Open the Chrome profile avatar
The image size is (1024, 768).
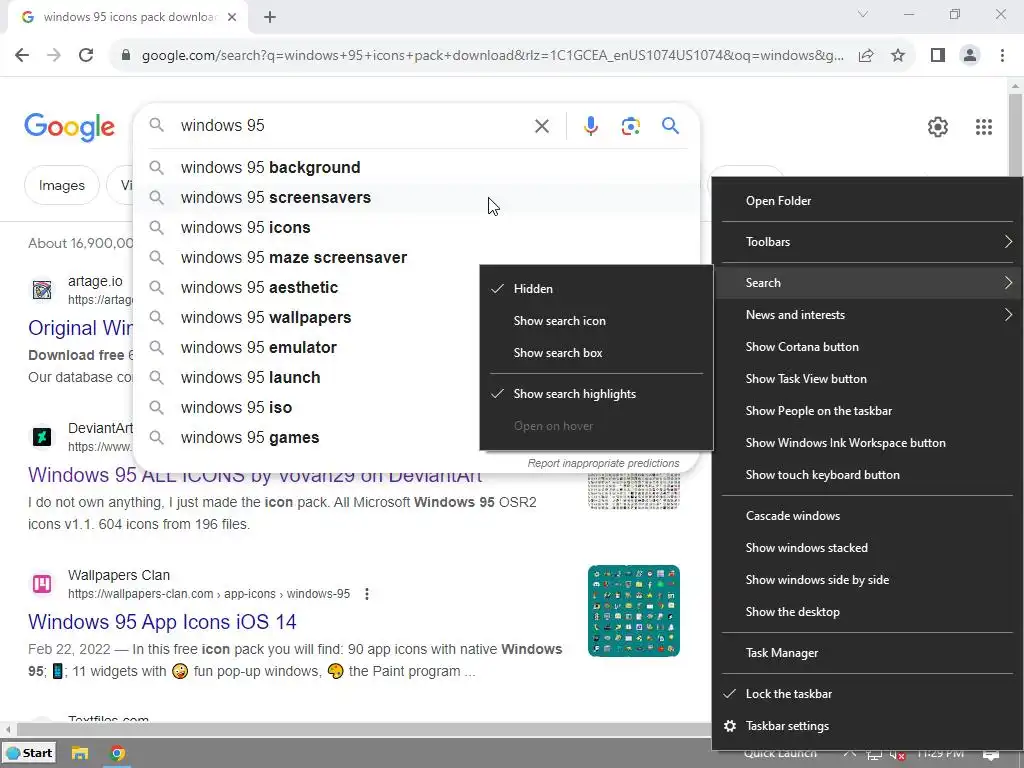point(970,55)
